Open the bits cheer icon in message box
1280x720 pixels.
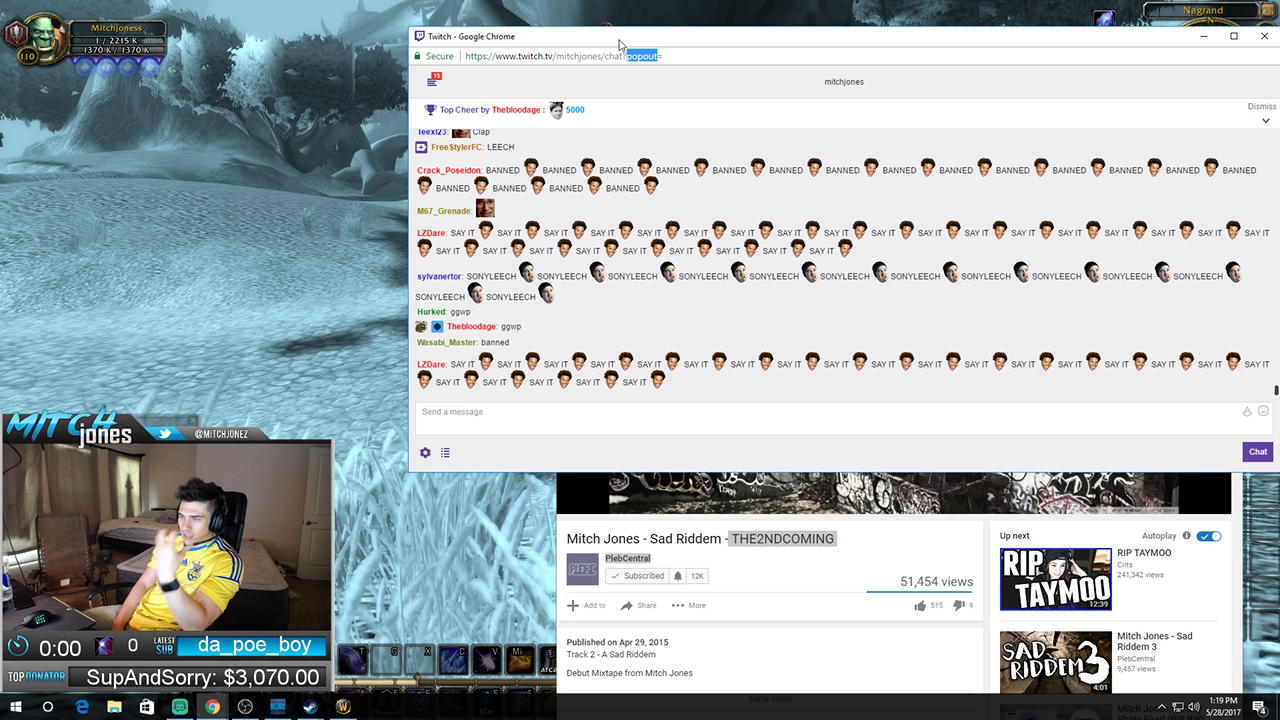[1247, 412]
